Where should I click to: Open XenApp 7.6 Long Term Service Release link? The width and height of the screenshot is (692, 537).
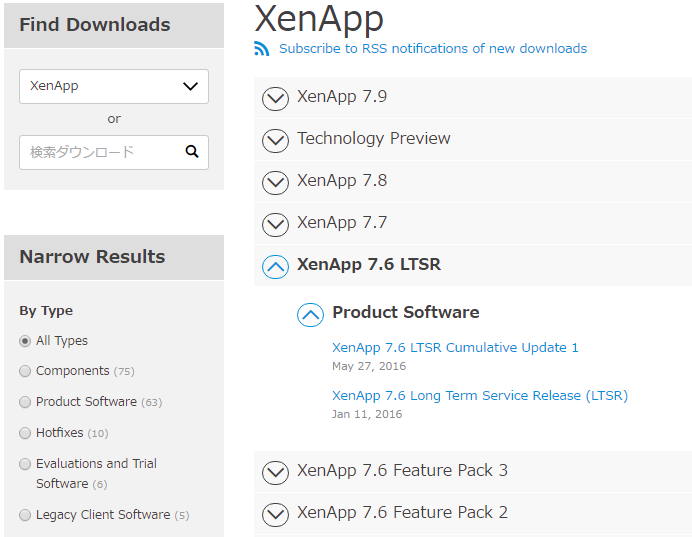click(x=480, y=396)
